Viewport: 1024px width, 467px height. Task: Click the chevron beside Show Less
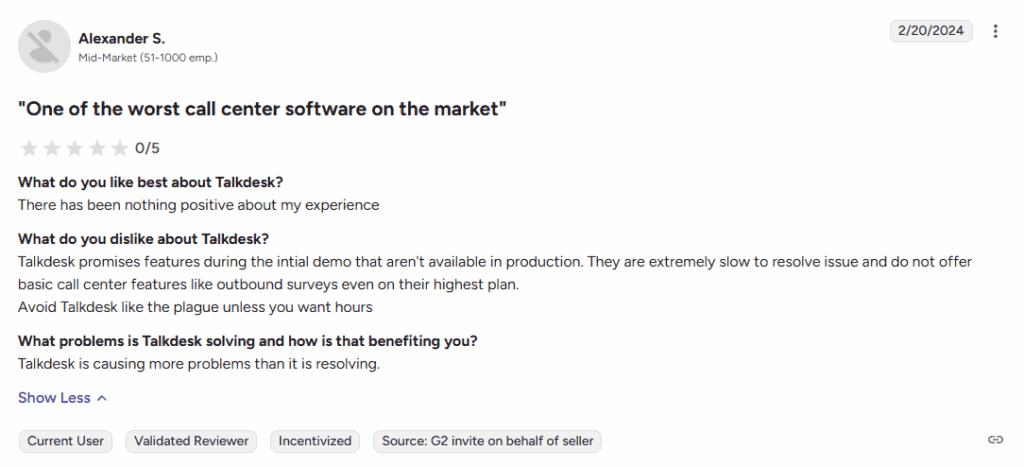(x=101, y=398)
